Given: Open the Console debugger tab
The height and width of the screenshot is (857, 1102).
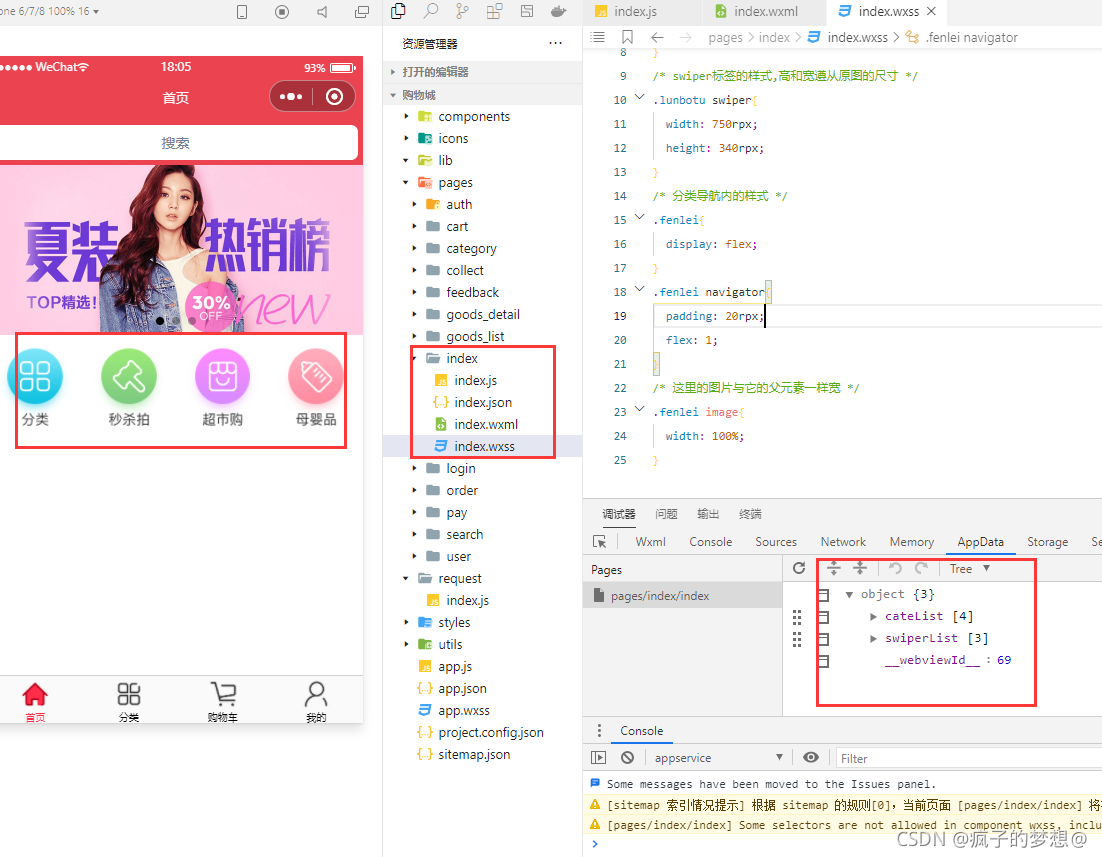Looking at the screenshot, I should point(711,541).
